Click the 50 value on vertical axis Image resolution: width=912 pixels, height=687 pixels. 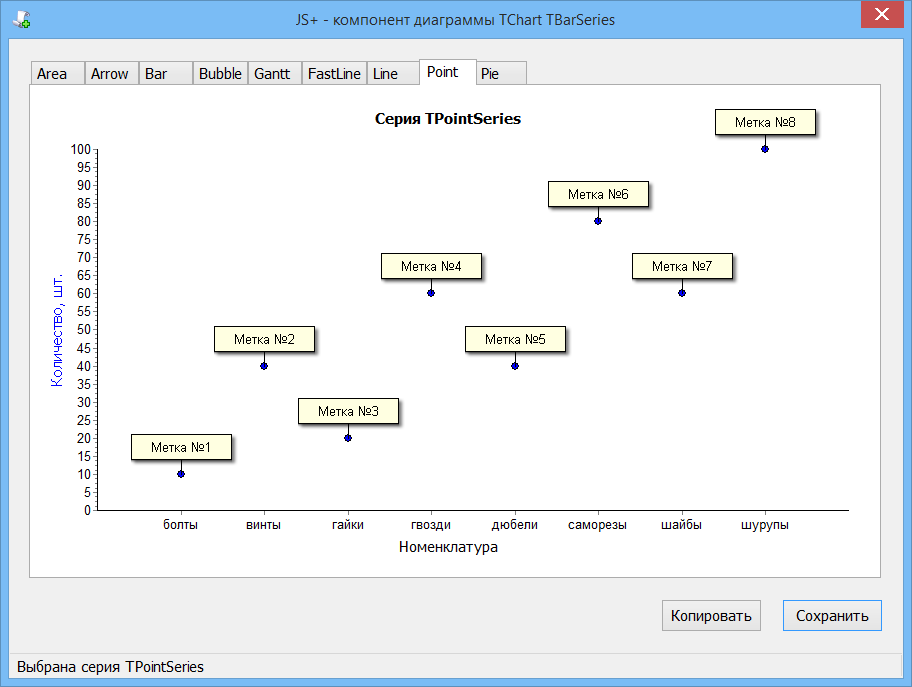point(84,329)
